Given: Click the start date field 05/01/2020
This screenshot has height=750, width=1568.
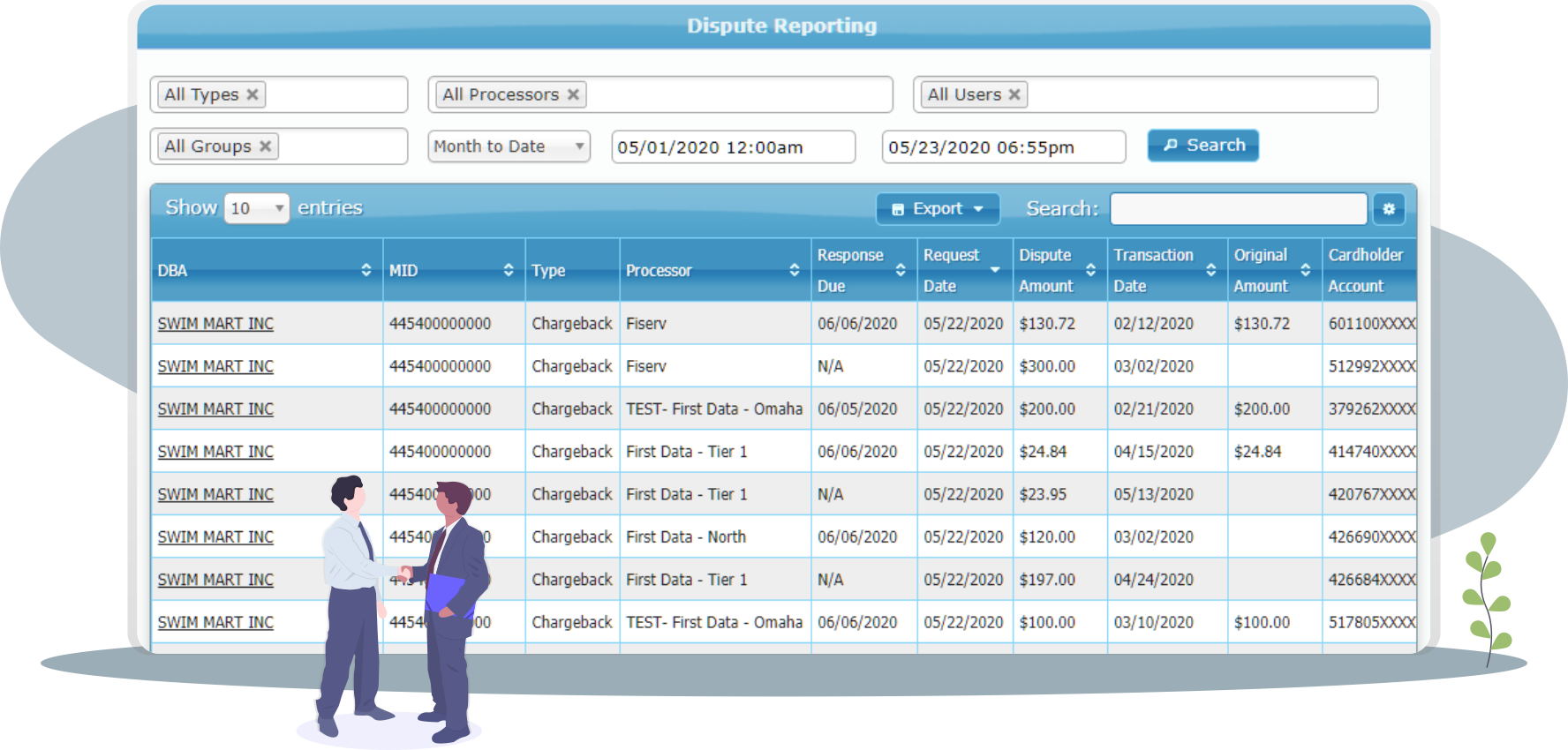Looking at the screenshot, I should point(733,147).
